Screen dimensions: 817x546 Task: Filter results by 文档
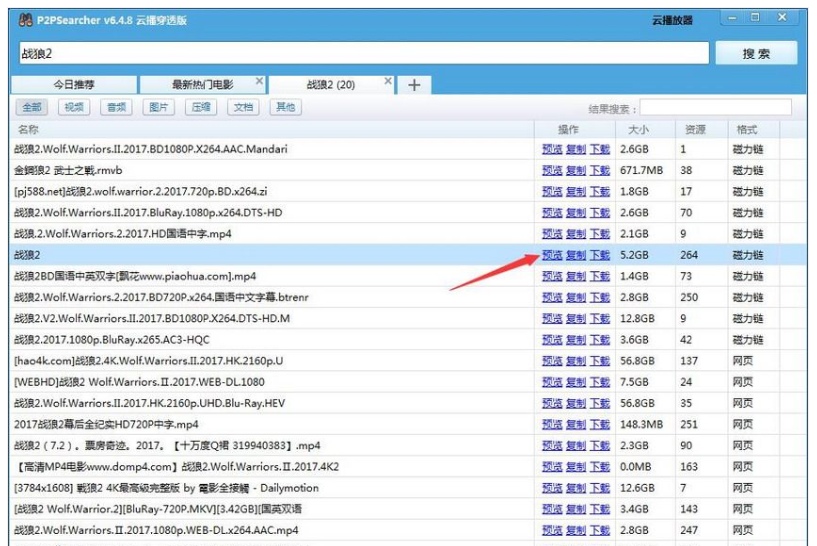pos(243,107)
